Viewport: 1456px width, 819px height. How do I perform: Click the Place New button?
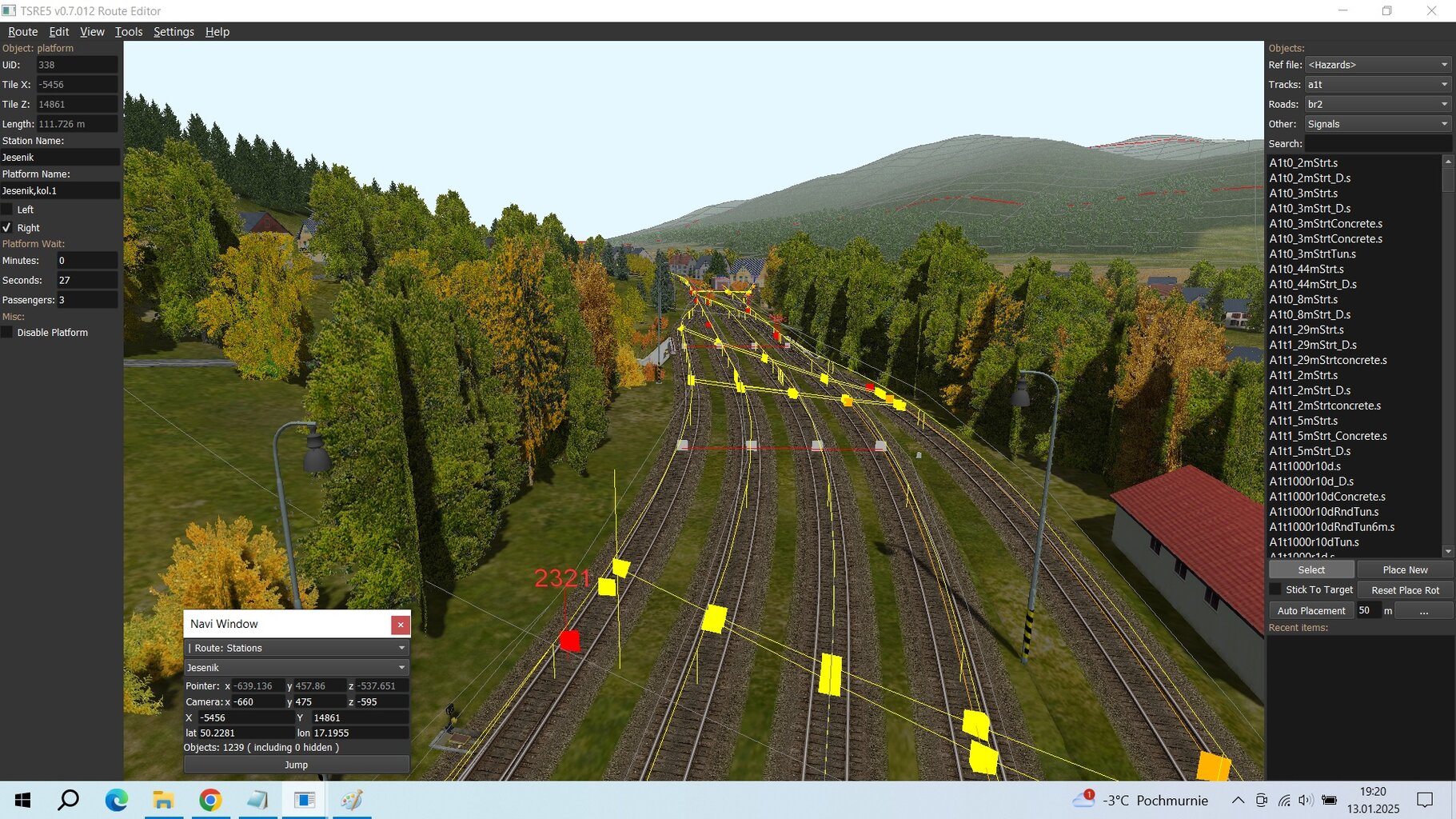click(1405, 569)
